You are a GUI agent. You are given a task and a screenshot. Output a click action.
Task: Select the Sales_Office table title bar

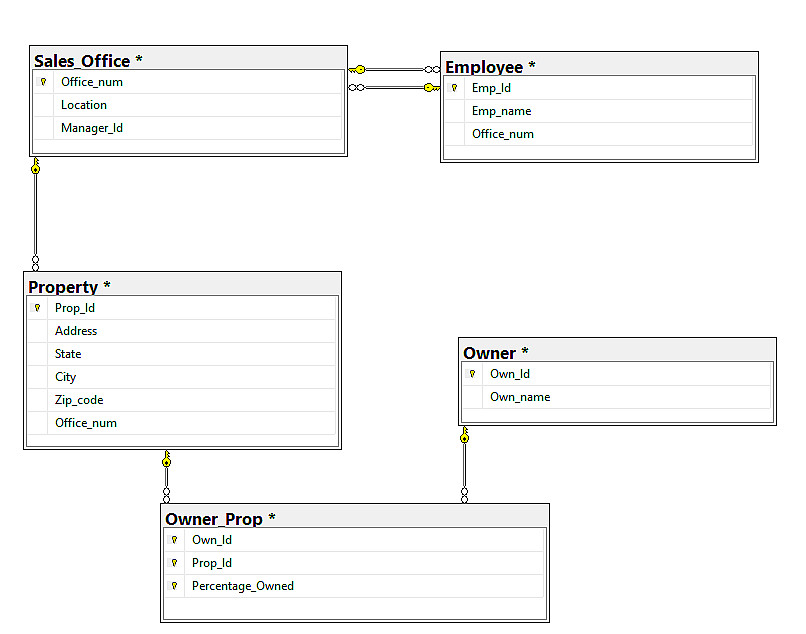click(x=188, y=60)
